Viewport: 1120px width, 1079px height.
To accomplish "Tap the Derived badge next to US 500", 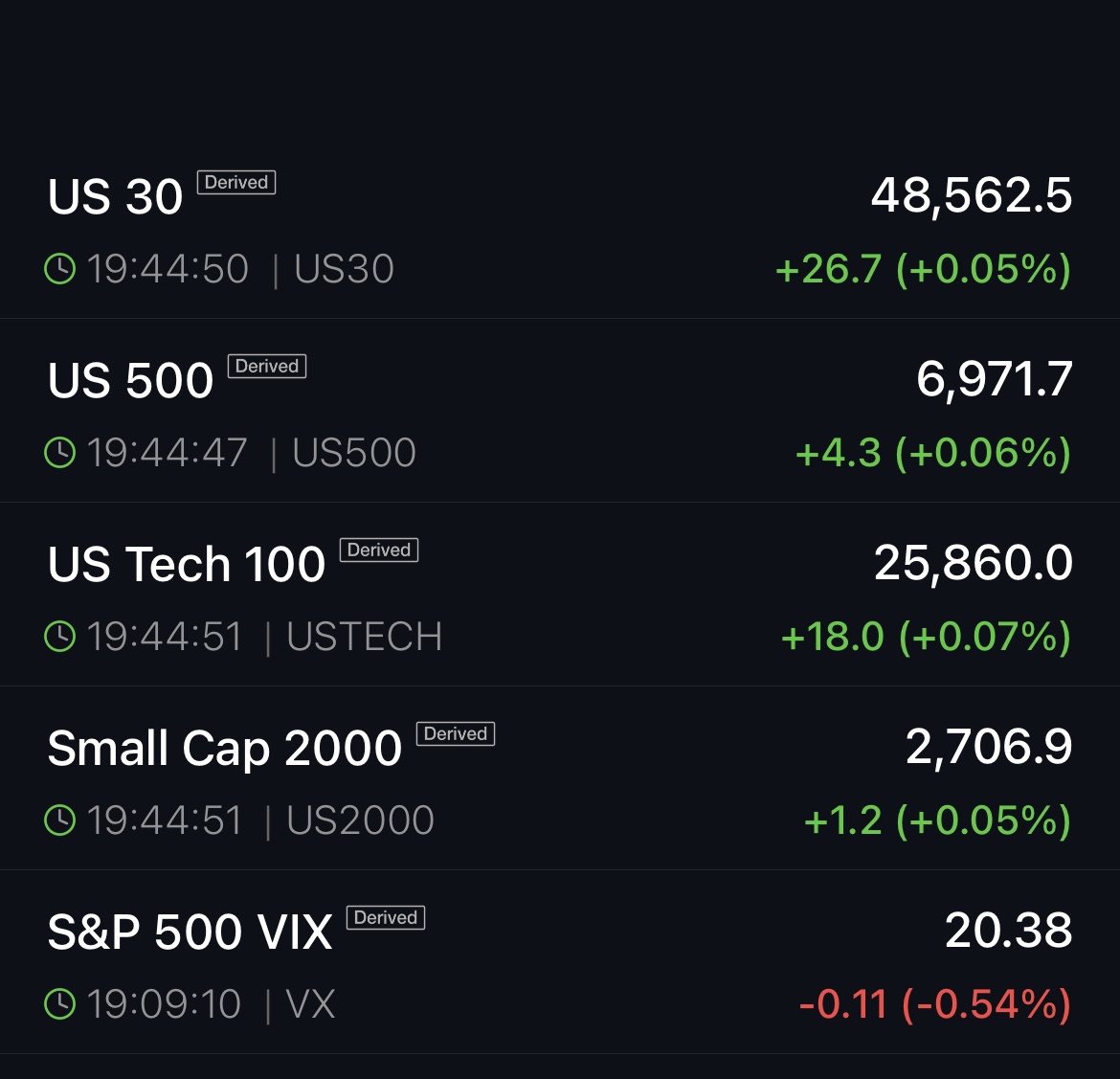I will coord(267,366).
